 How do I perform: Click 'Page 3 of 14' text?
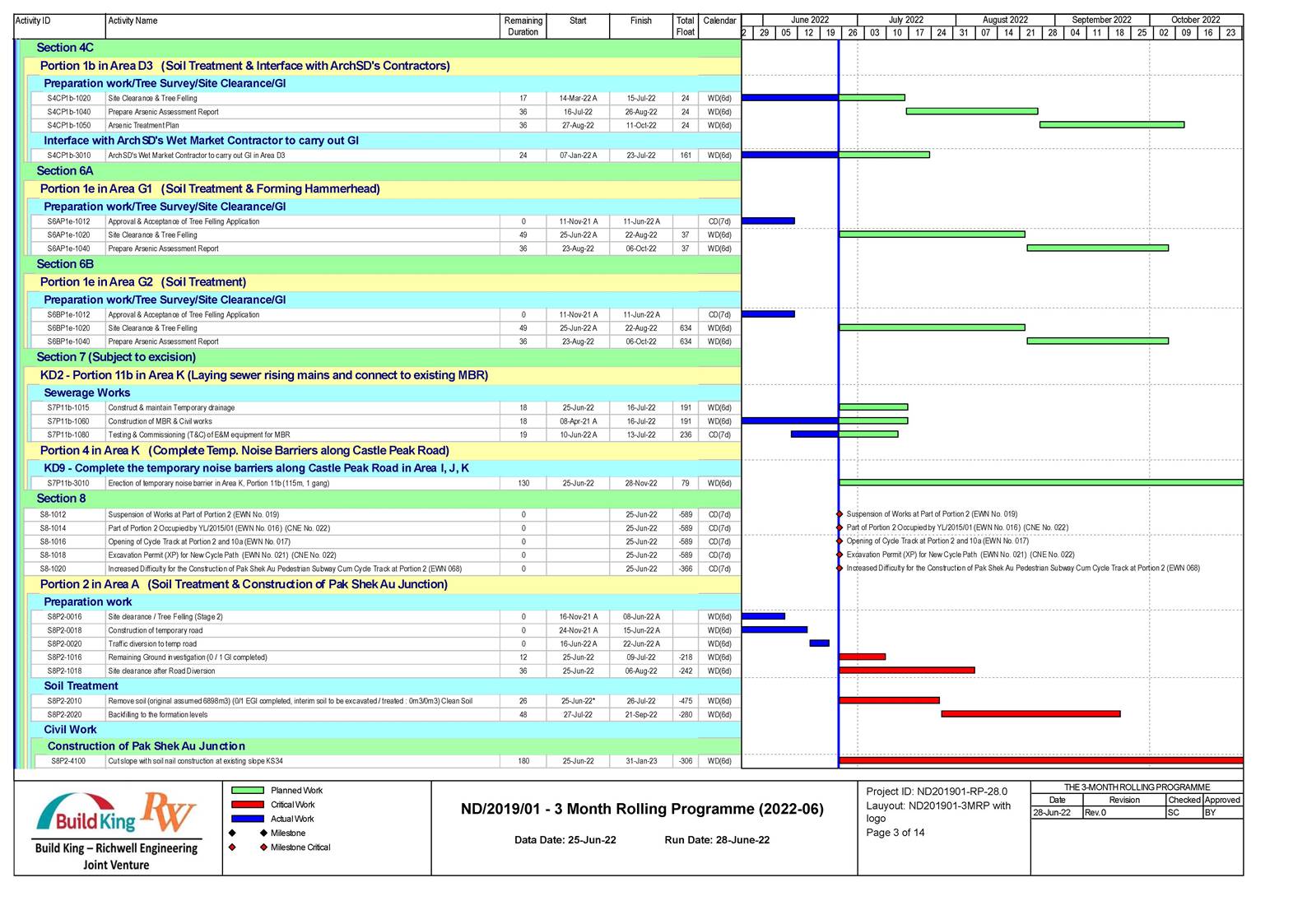pos(895,833)
